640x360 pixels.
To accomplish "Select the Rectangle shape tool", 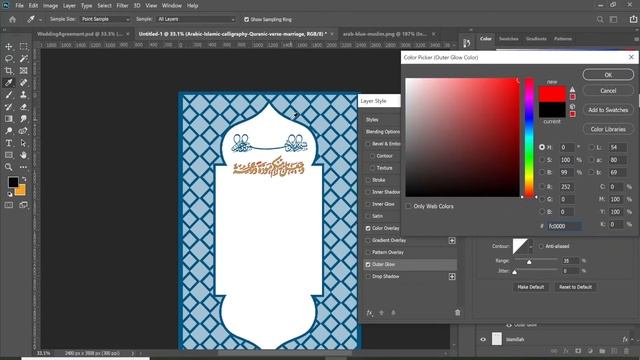I will [9, 155].
